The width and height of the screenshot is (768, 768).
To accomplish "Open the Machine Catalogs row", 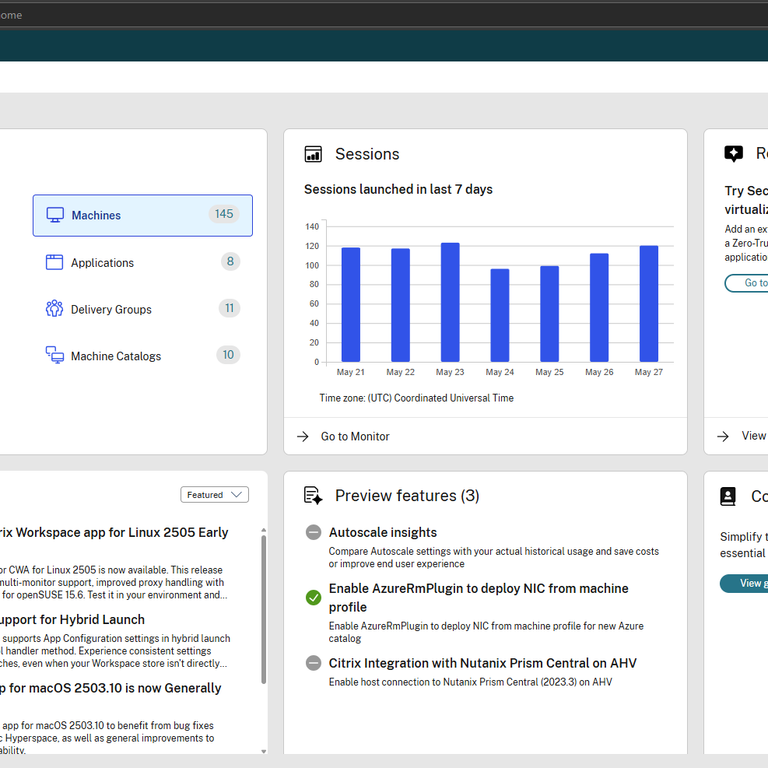I will pyautogui.click(x=143, y=356).
